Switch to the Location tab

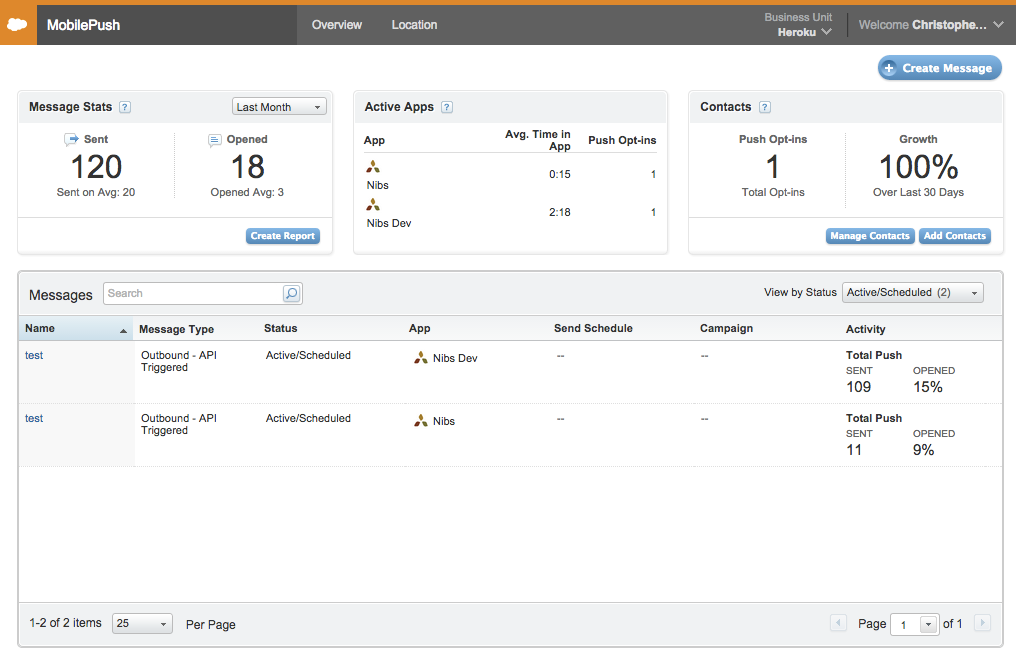[414, 25]
